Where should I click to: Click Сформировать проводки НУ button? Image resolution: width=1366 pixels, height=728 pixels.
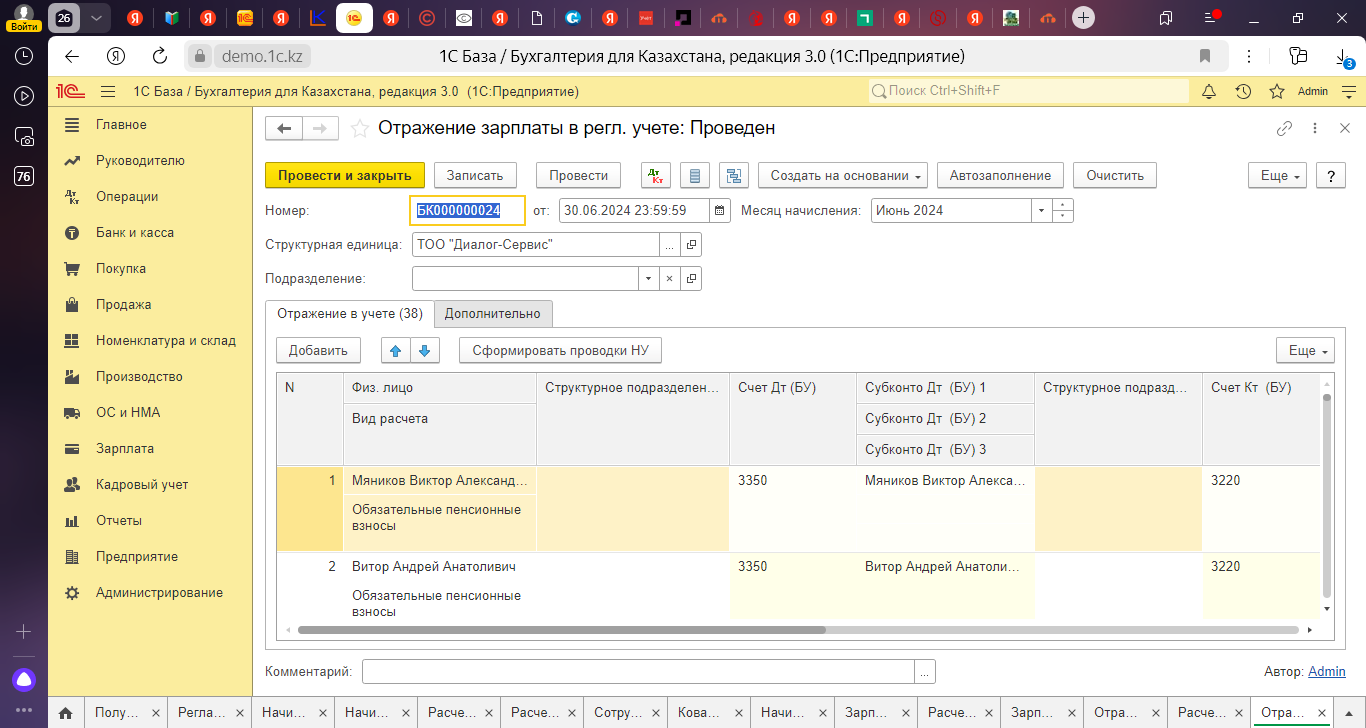coord(560,350)
